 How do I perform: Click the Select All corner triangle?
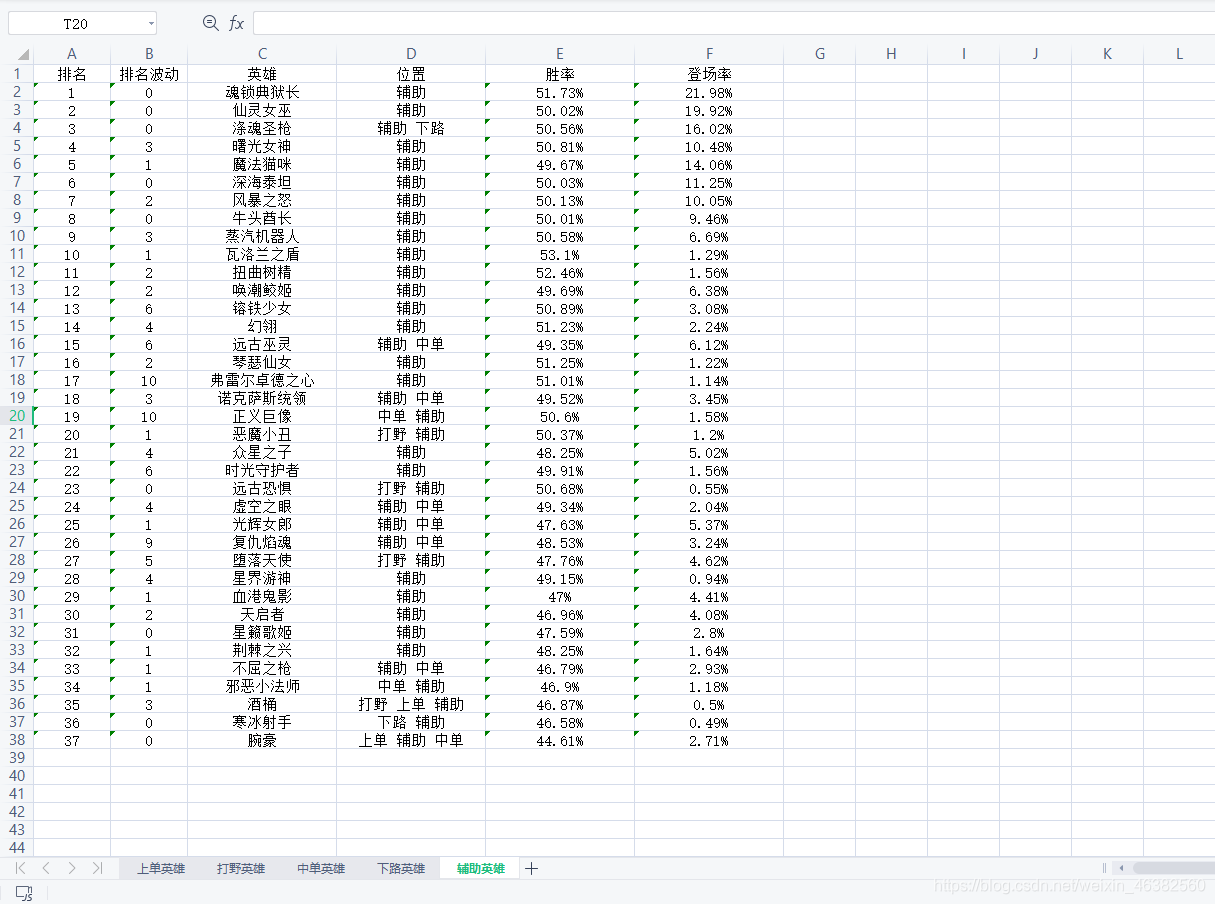(x=22, y=54)
